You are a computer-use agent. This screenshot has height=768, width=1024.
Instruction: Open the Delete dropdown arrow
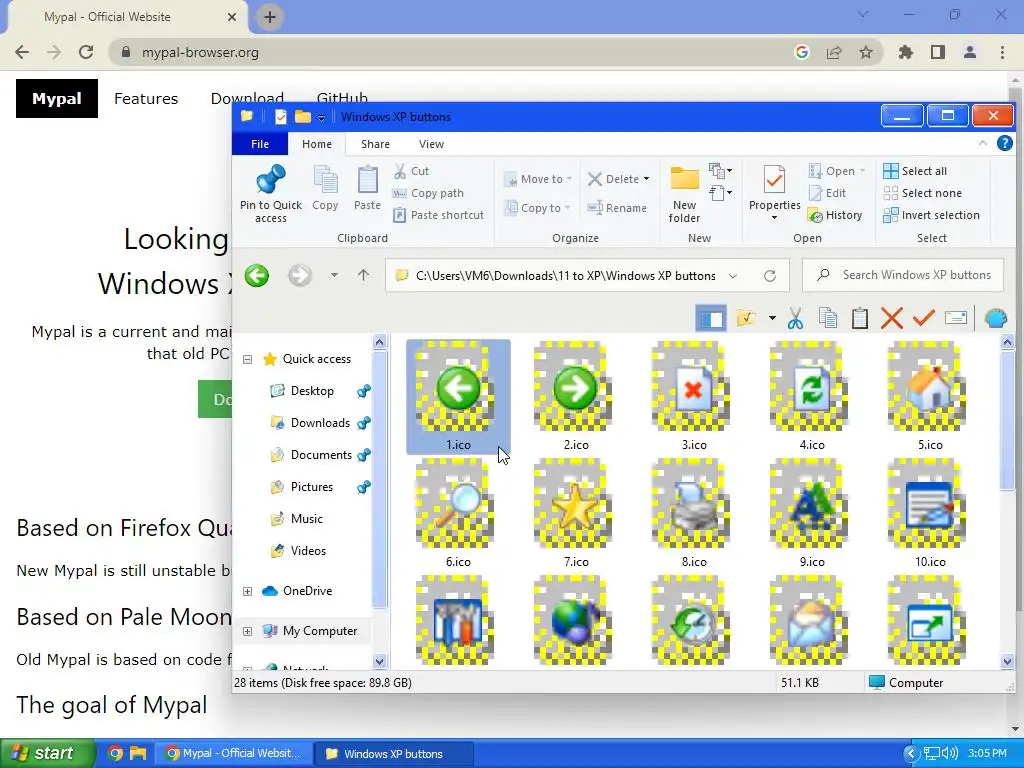point(647,179)
